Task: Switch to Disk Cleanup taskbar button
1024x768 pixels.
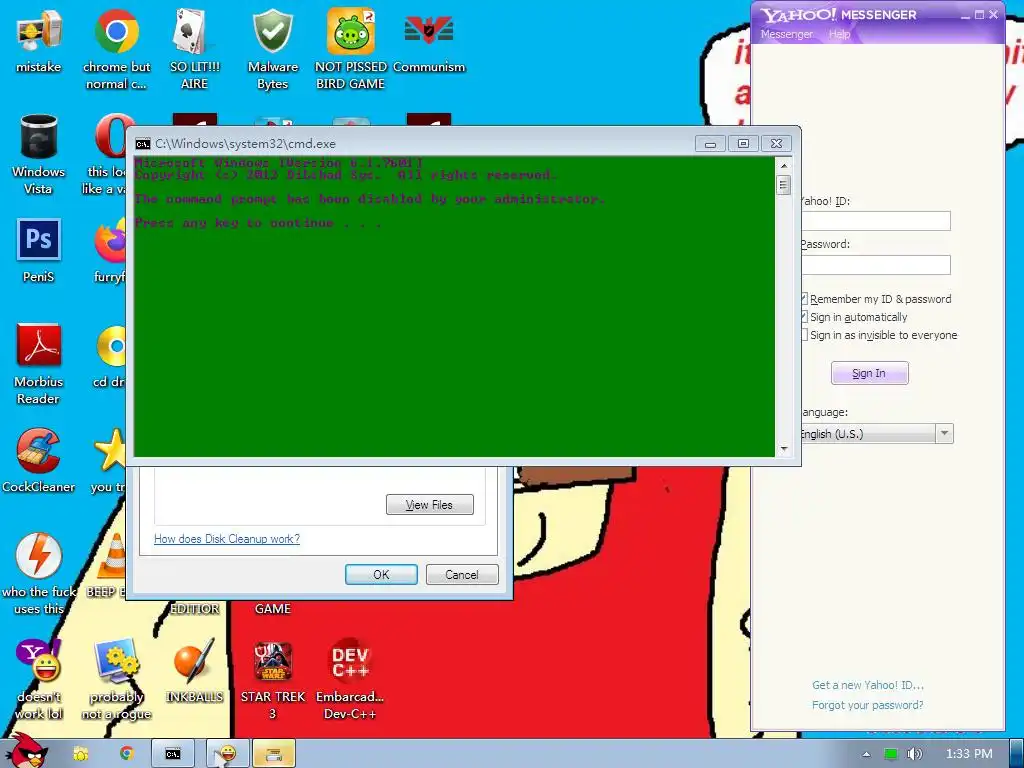Action: [x=274, y=754]
